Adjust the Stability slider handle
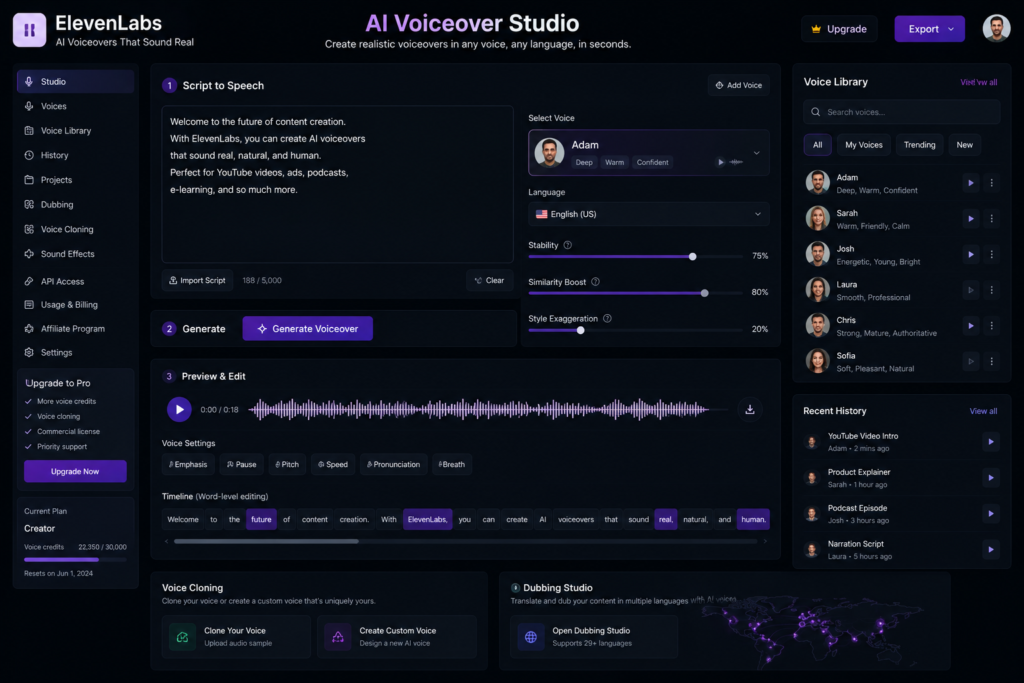 click(x=692, y=257)
